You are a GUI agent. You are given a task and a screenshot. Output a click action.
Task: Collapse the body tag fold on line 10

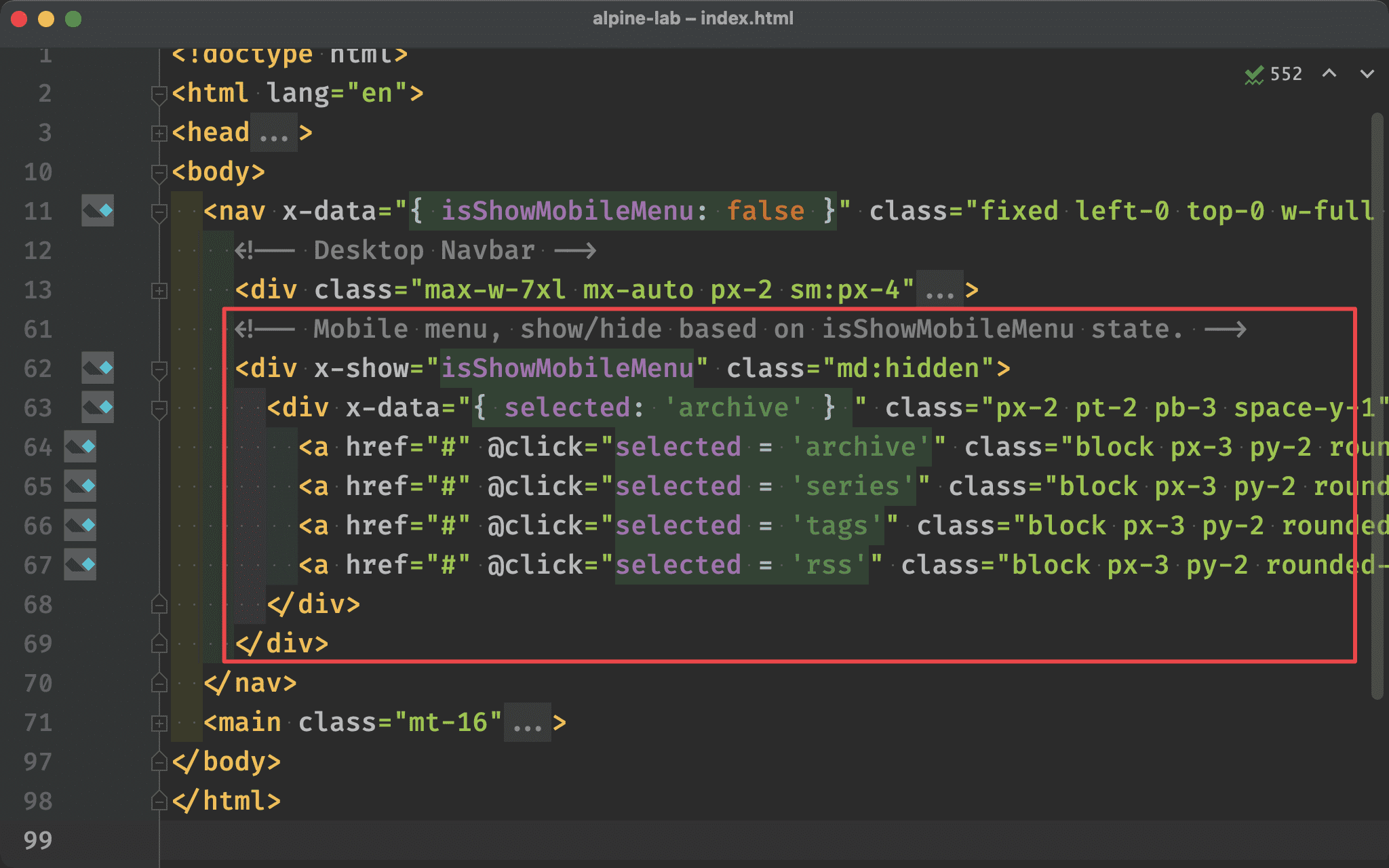pyautogui.click(x=159, y=173)
